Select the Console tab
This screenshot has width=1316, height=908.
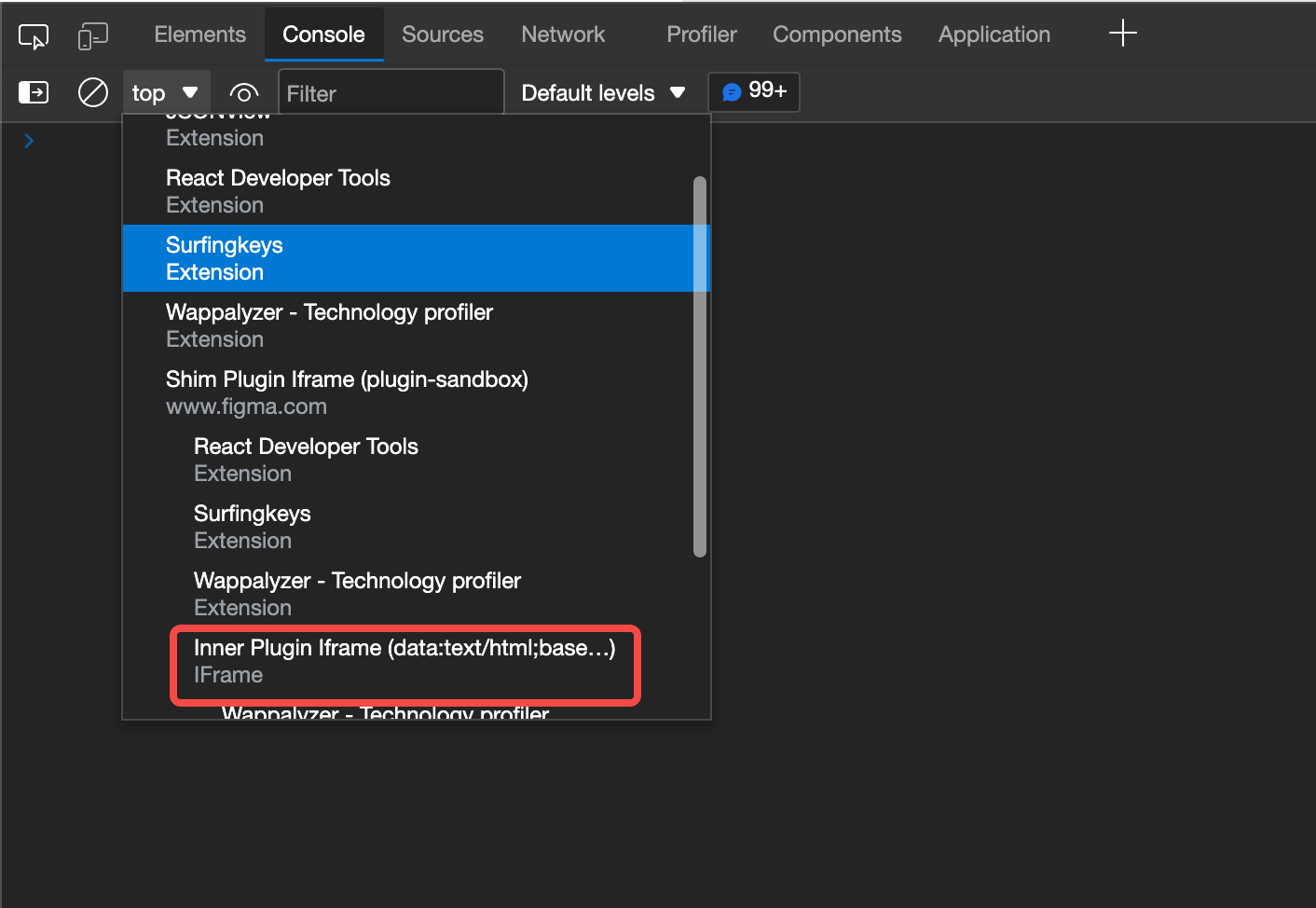click(323, 34)
